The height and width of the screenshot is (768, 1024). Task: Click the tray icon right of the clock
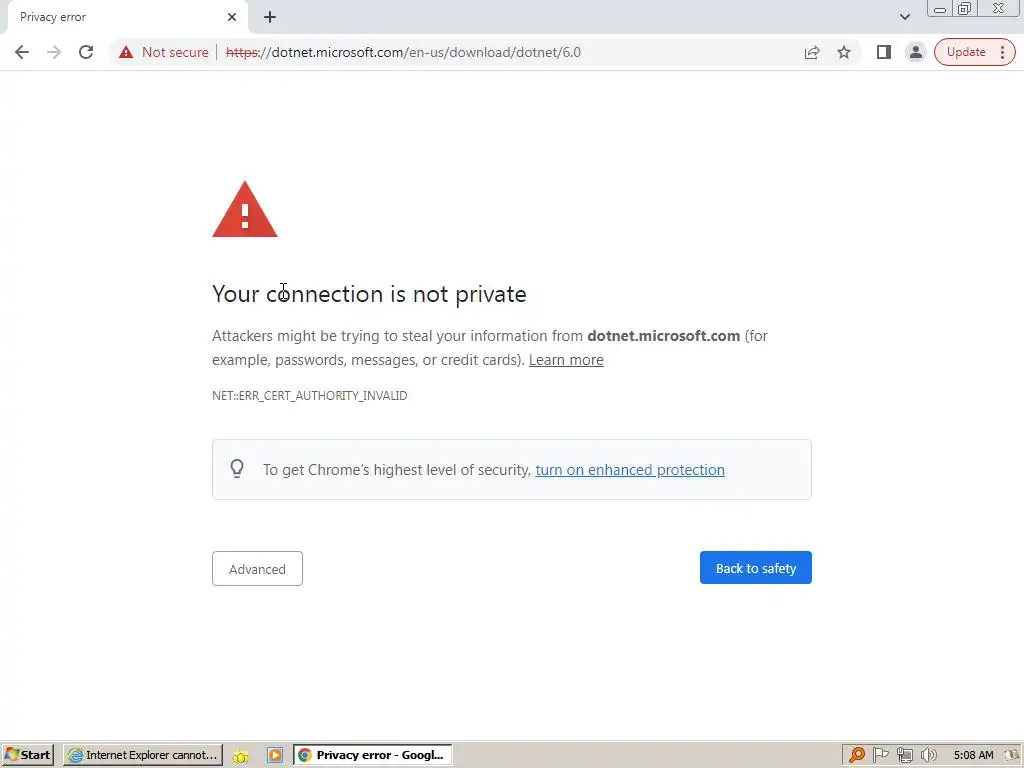point(1012,755)
